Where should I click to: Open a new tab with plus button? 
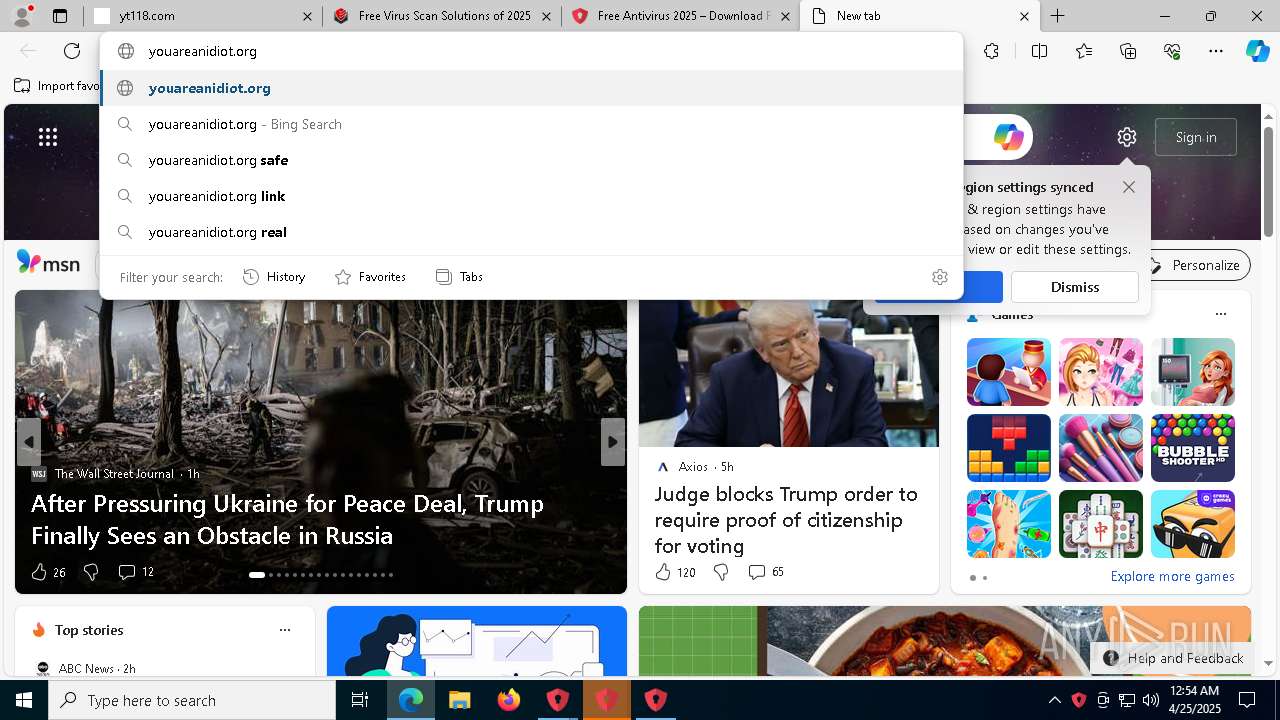pos(1057,16)
